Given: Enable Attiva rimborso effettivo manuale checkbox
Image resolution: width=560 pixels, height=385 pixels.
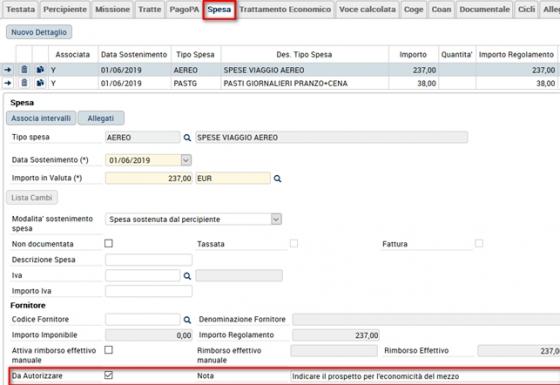Looking at the screenshot, I should pos(109,350).
